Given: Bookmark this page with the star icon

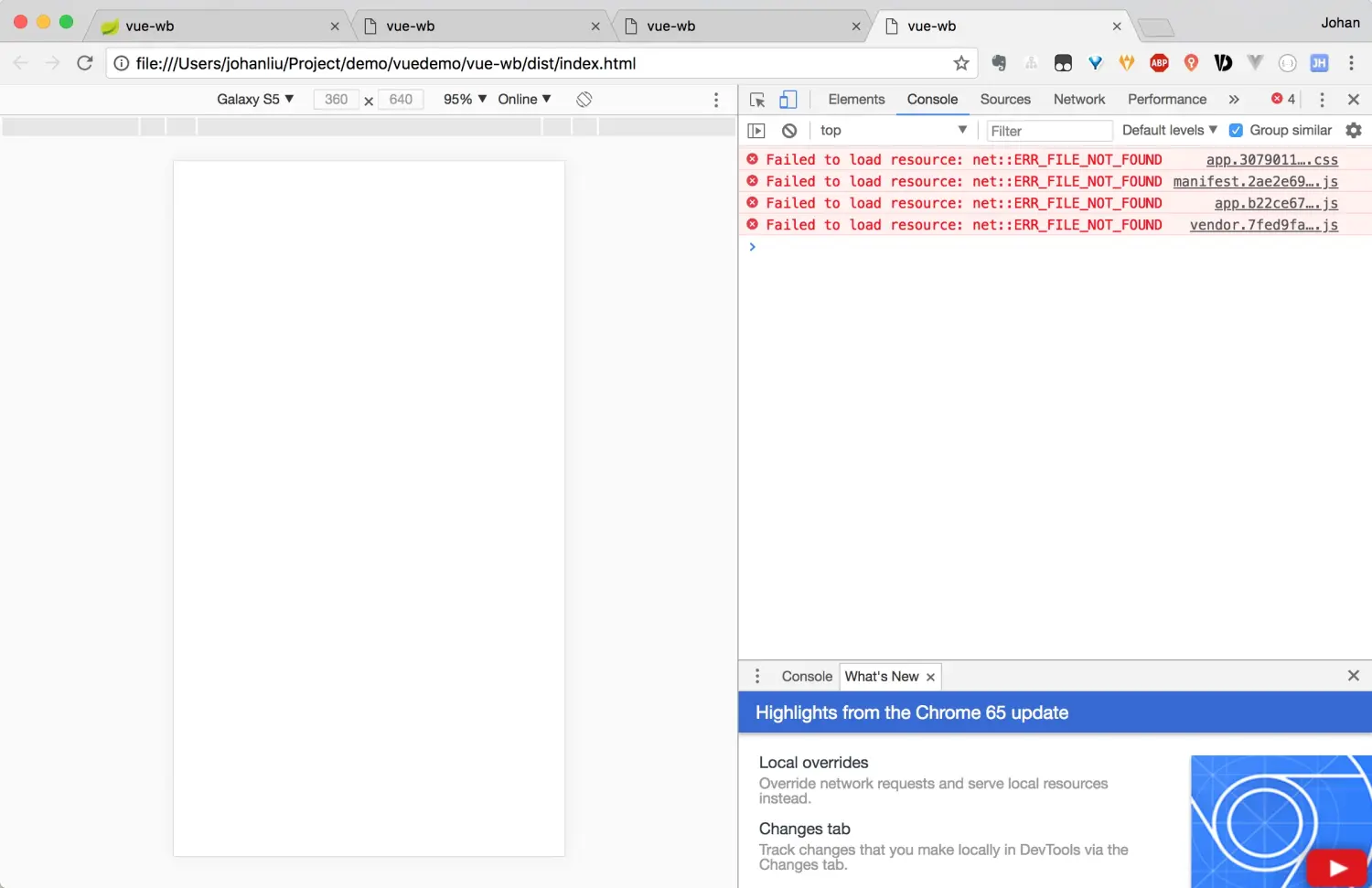Looking at the screenshot, I should (x=960, y=63).
